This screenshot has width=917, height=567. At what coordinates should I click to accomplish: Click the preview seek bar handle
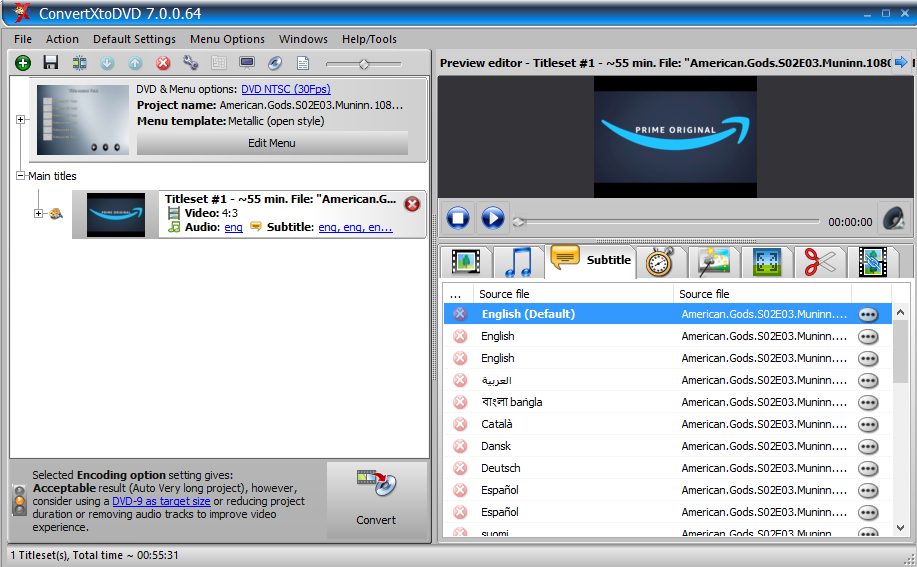pos(519,222)
